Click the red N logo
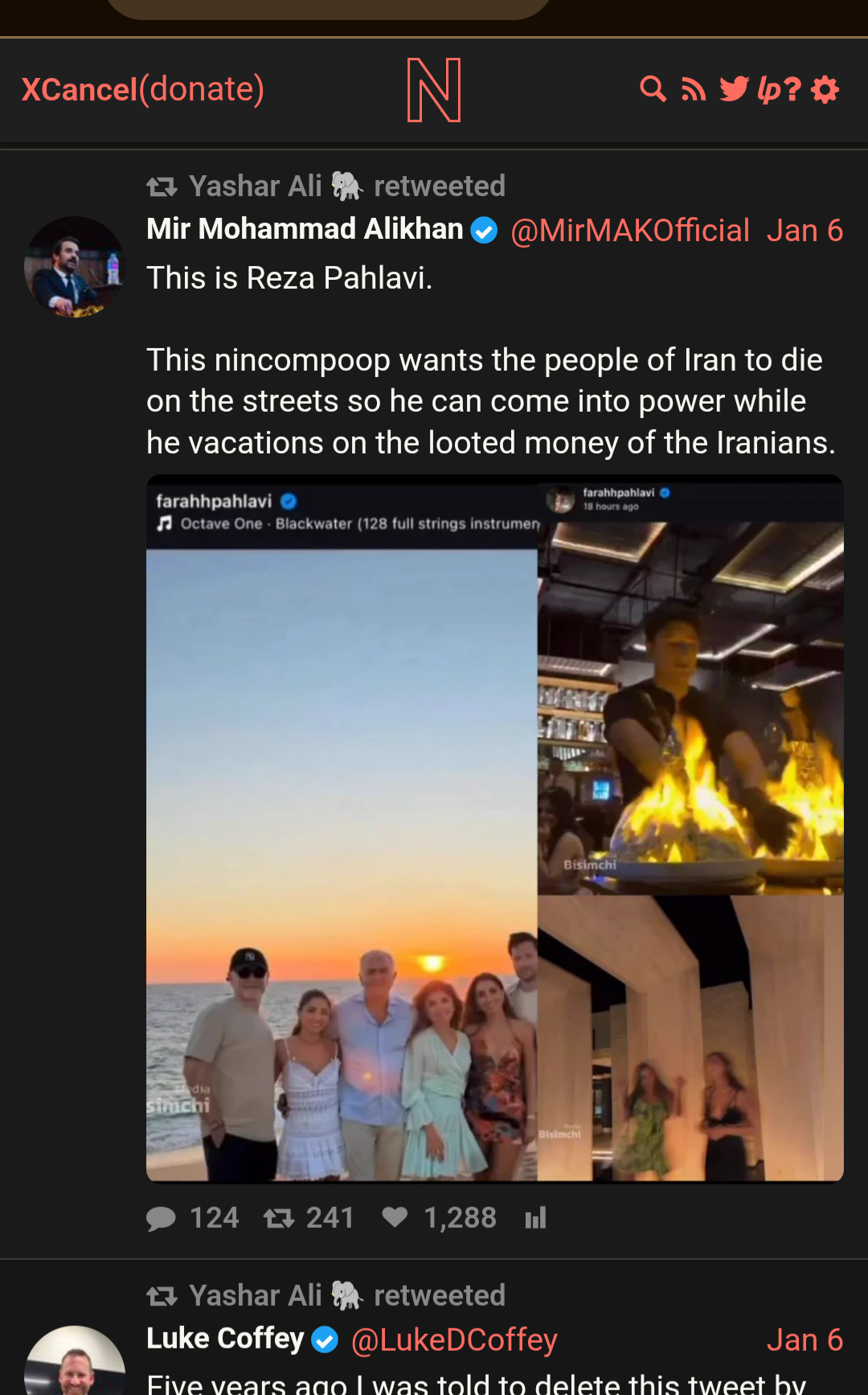Viewport: 868px width, 1395px height. click(x=434, y=90)
